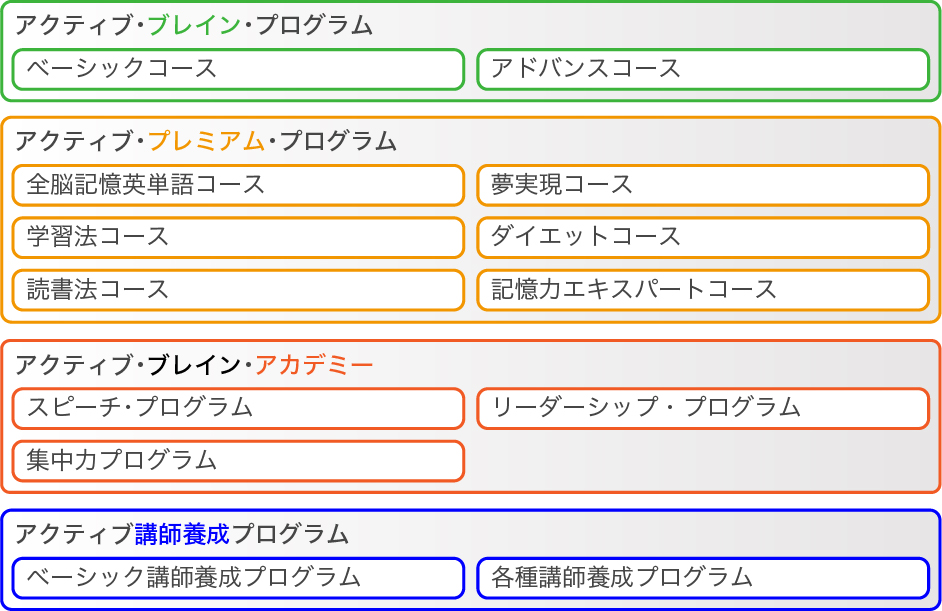Click the アクティブ・ブレイン・プログラム section title
This screenshot has height=611, width=942.
coord(194,26)
